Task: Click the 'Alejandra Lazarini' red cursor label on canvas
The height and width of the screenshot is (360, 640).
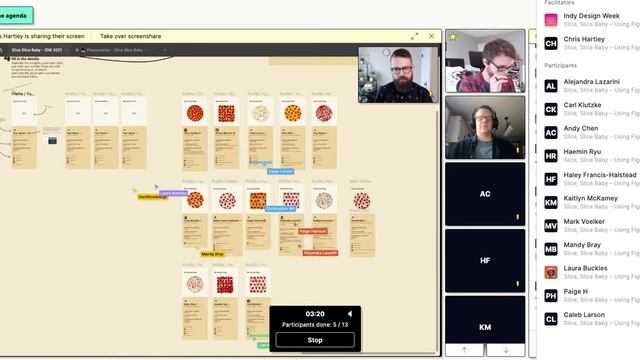Action: click(320, 253)
